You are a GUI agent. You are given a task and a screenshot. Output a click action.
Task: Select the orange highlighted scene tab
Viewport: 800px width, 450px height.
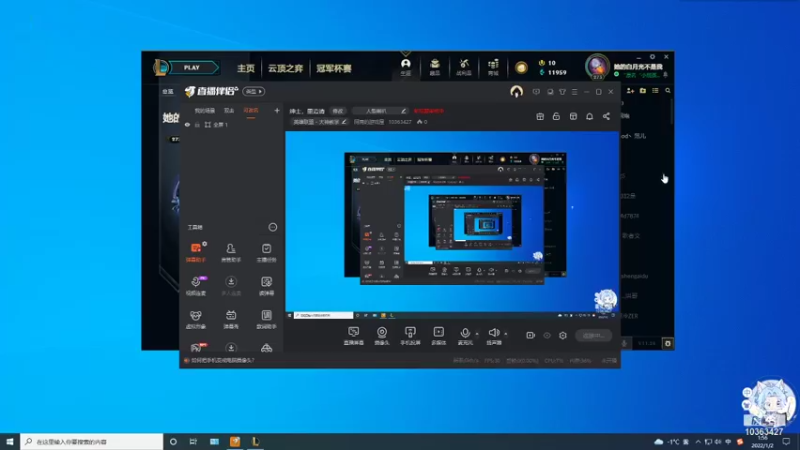tap(251, 111)
